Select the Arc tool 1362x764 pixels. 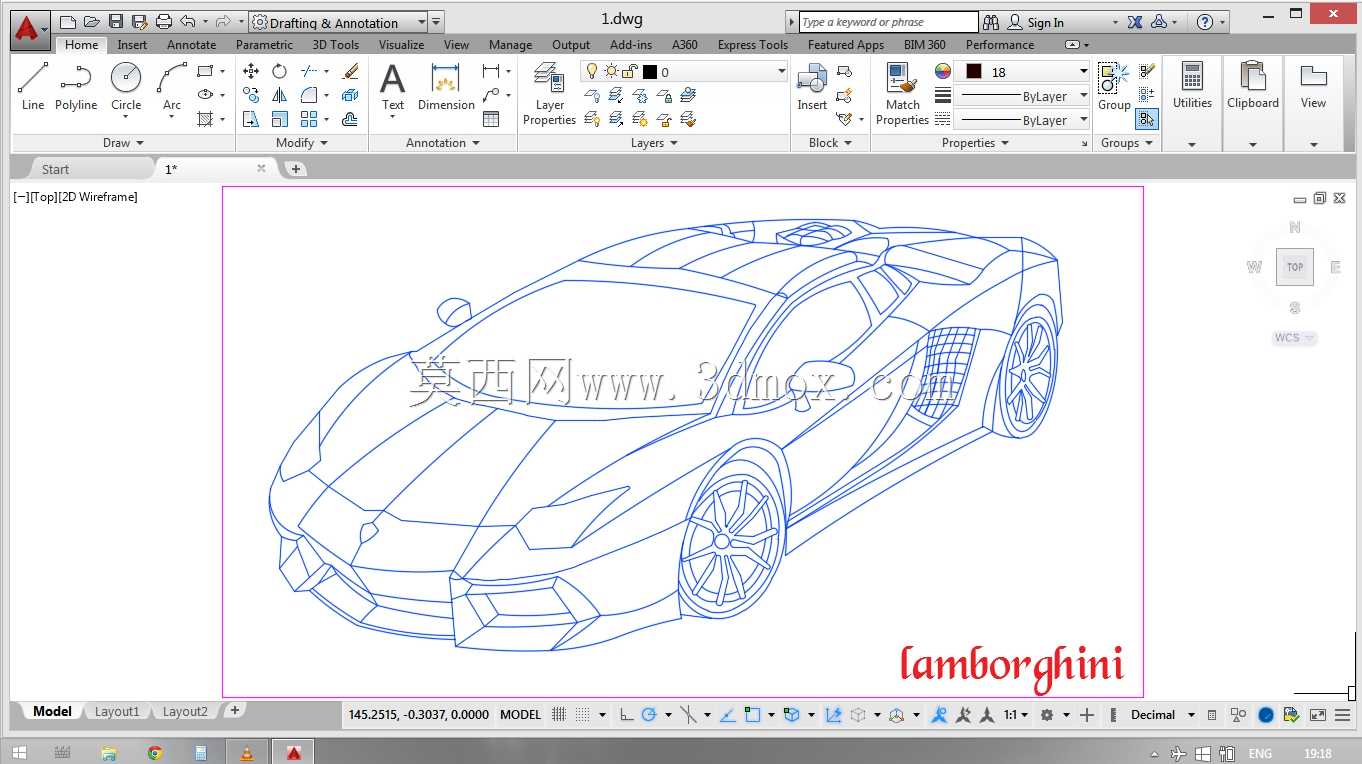(x=172, y=88)
